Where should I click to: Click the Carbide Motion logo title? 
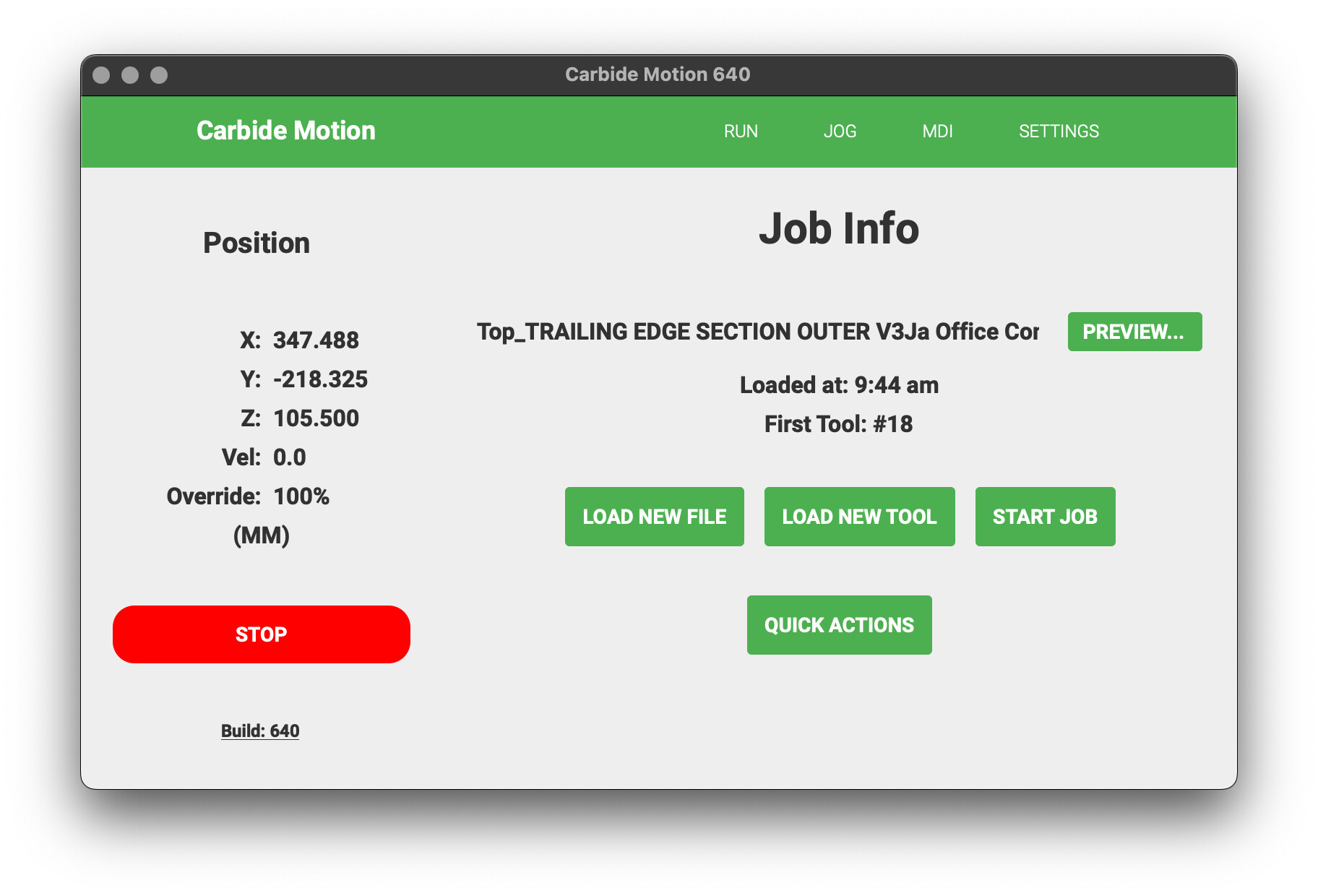pos(286,131)
